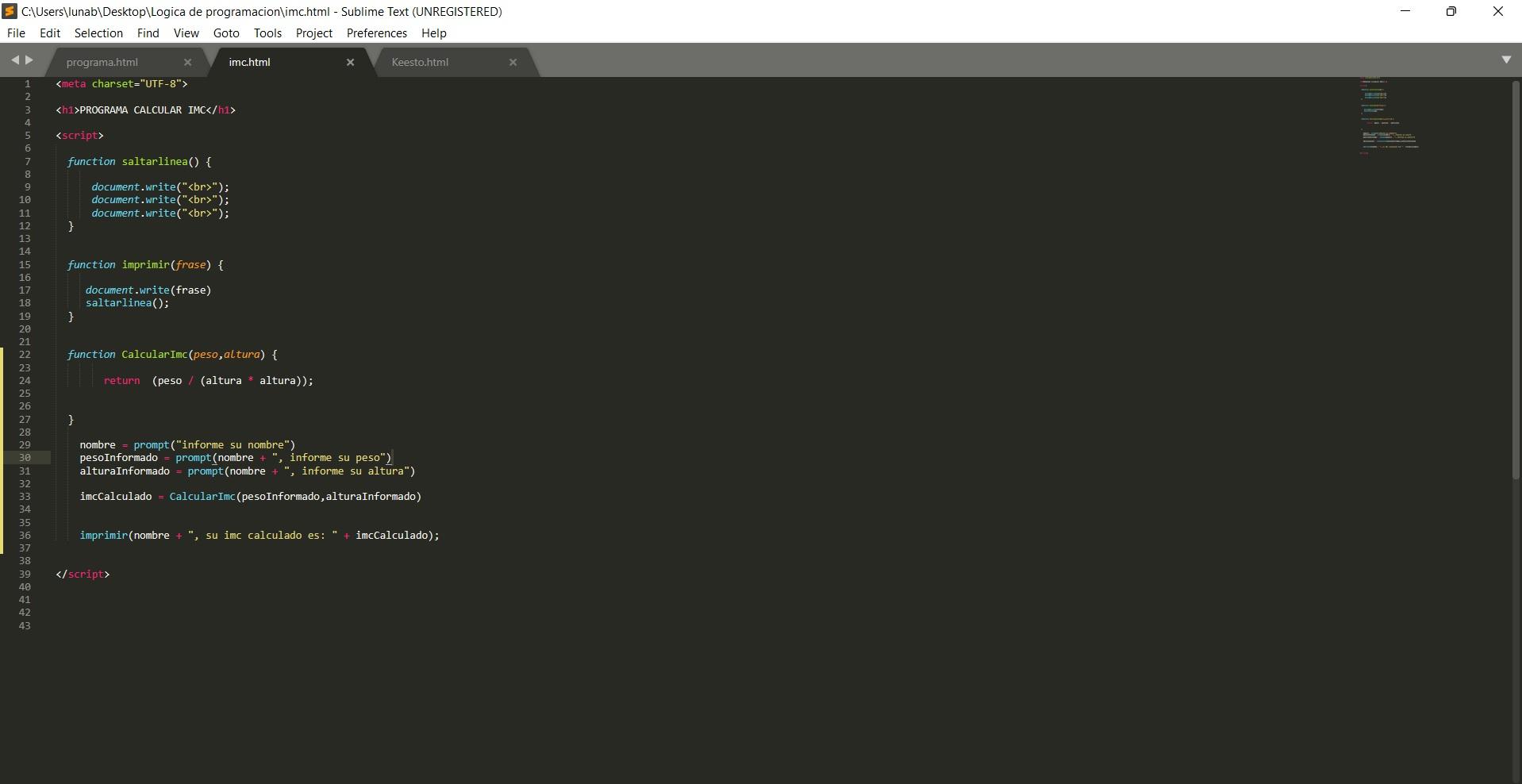Click the closing script tag on line 39
The image size is (1522, 784).
tap(83, 575)
